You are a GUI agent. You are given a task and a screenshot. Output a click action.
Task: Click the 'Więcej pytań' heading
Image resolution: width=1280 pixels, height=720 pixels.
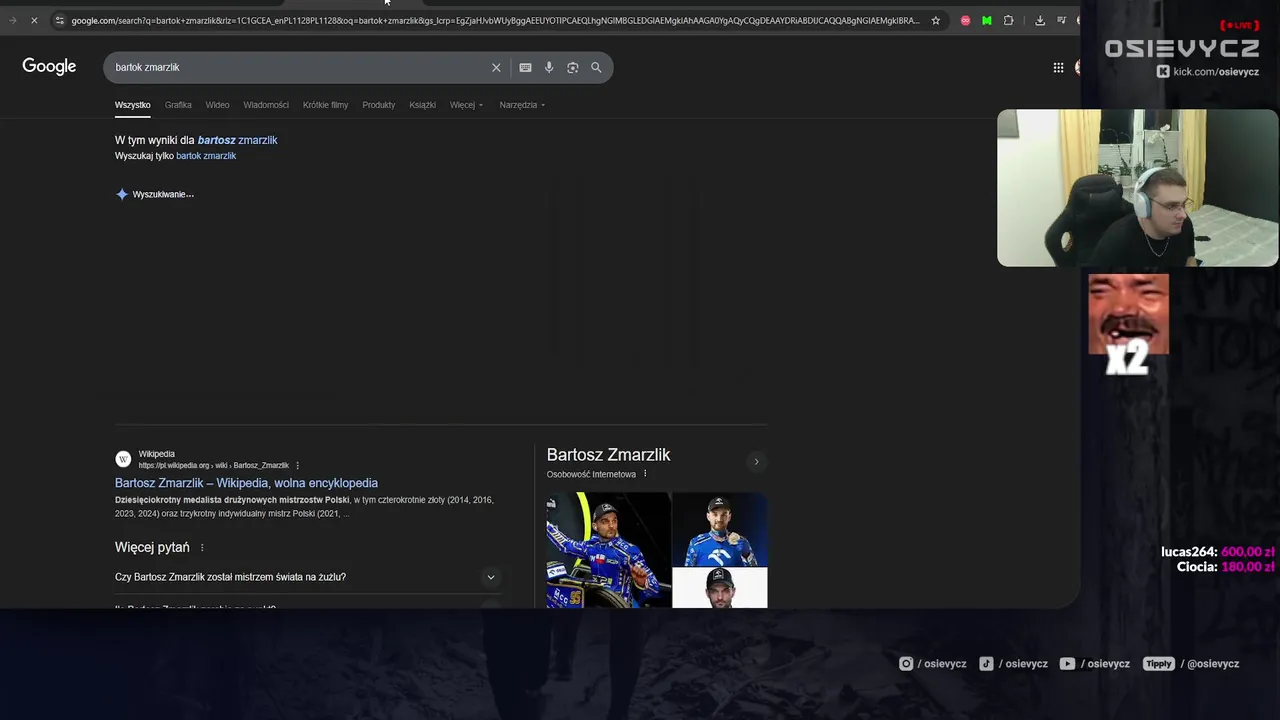(x=152, y=547)
